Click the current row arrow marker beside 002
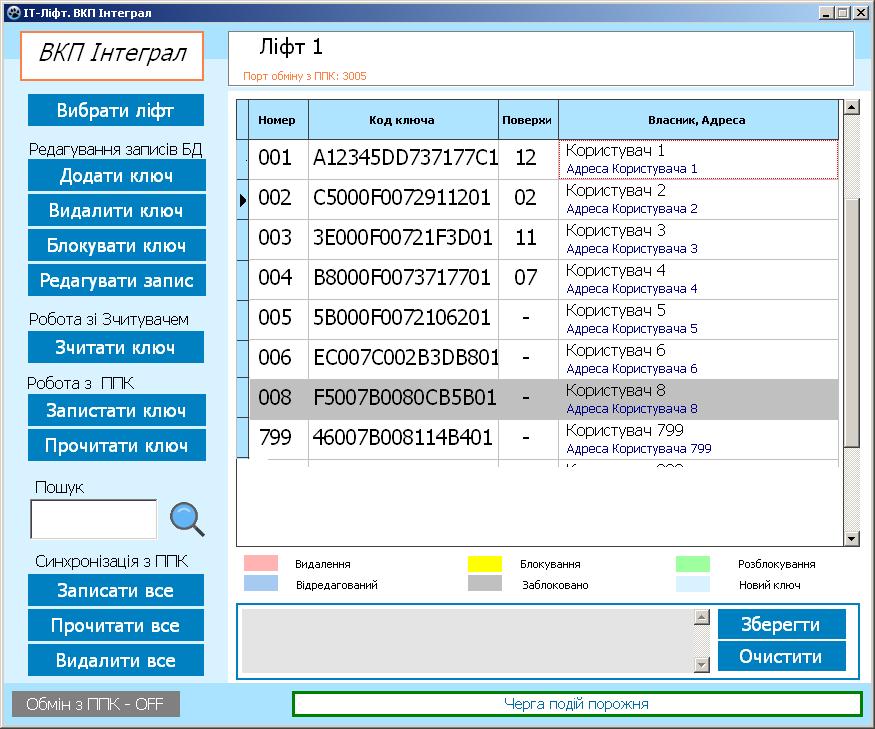This screenshot has height=729, width=875. click(243, 199)
